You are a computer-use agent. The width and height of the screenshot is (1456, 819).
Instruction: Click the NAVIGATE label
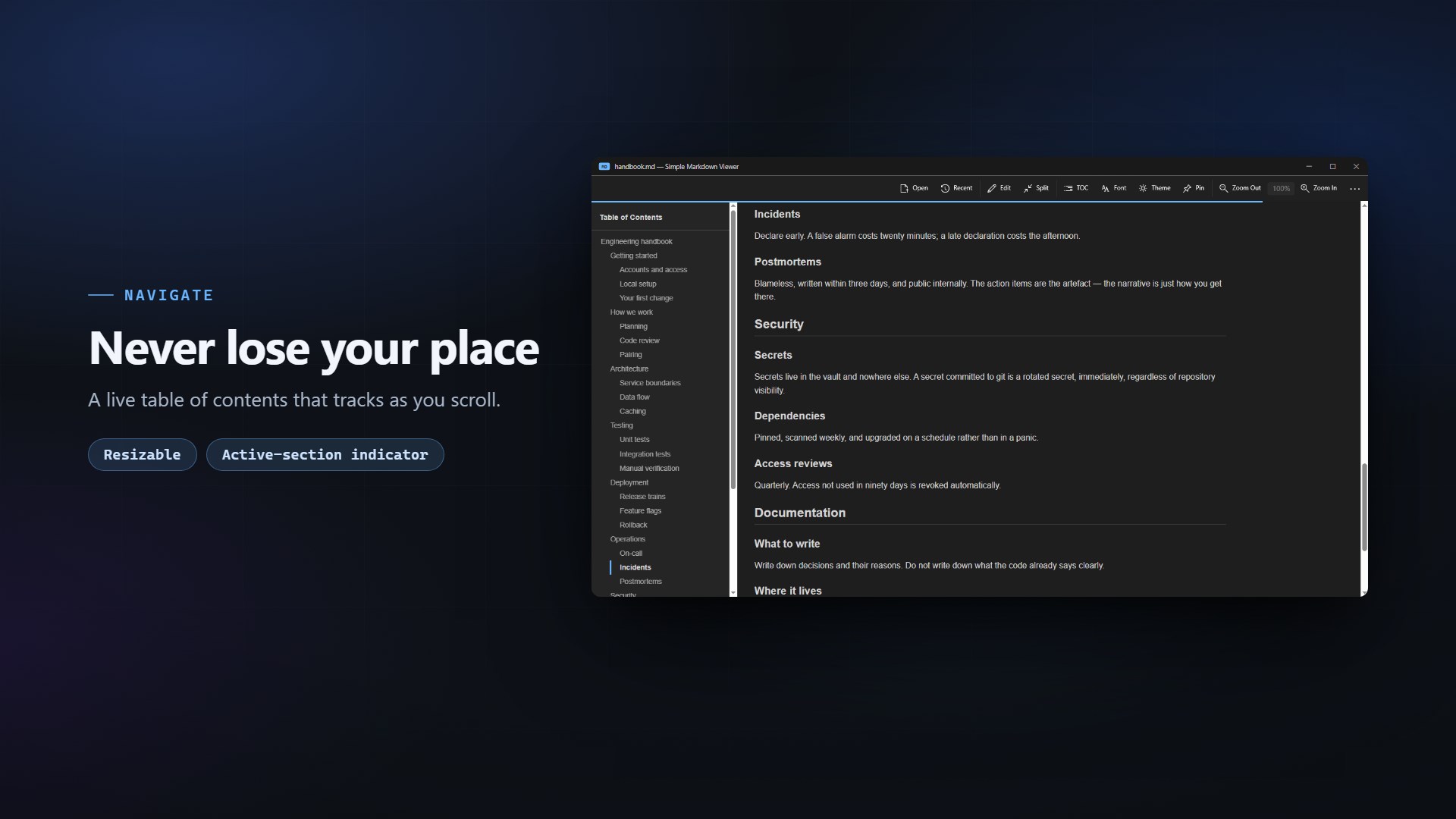pyautogui.click(x=168, y=295)
